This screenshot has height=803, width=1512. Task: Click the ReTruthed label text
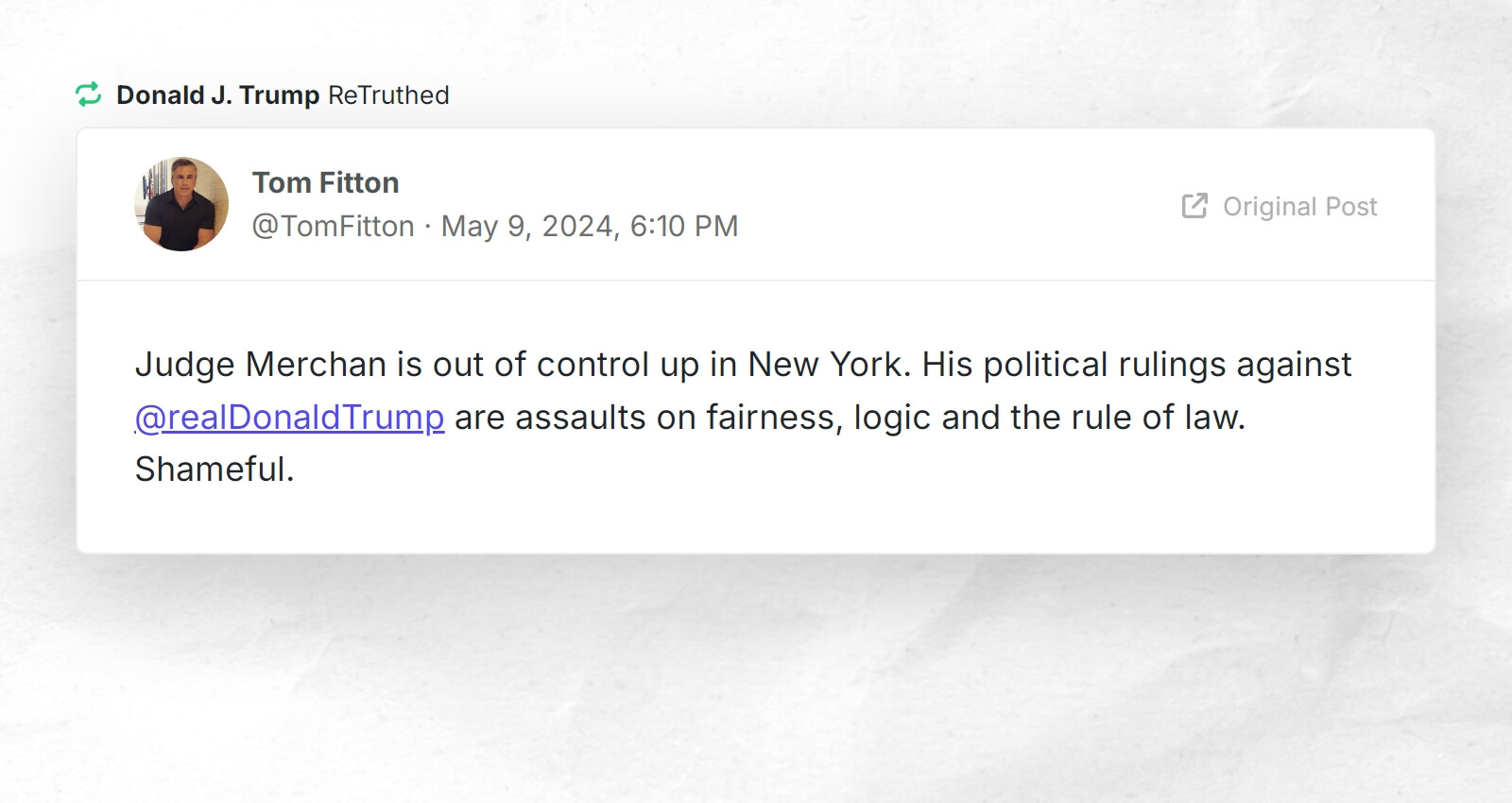pos(388,94)
